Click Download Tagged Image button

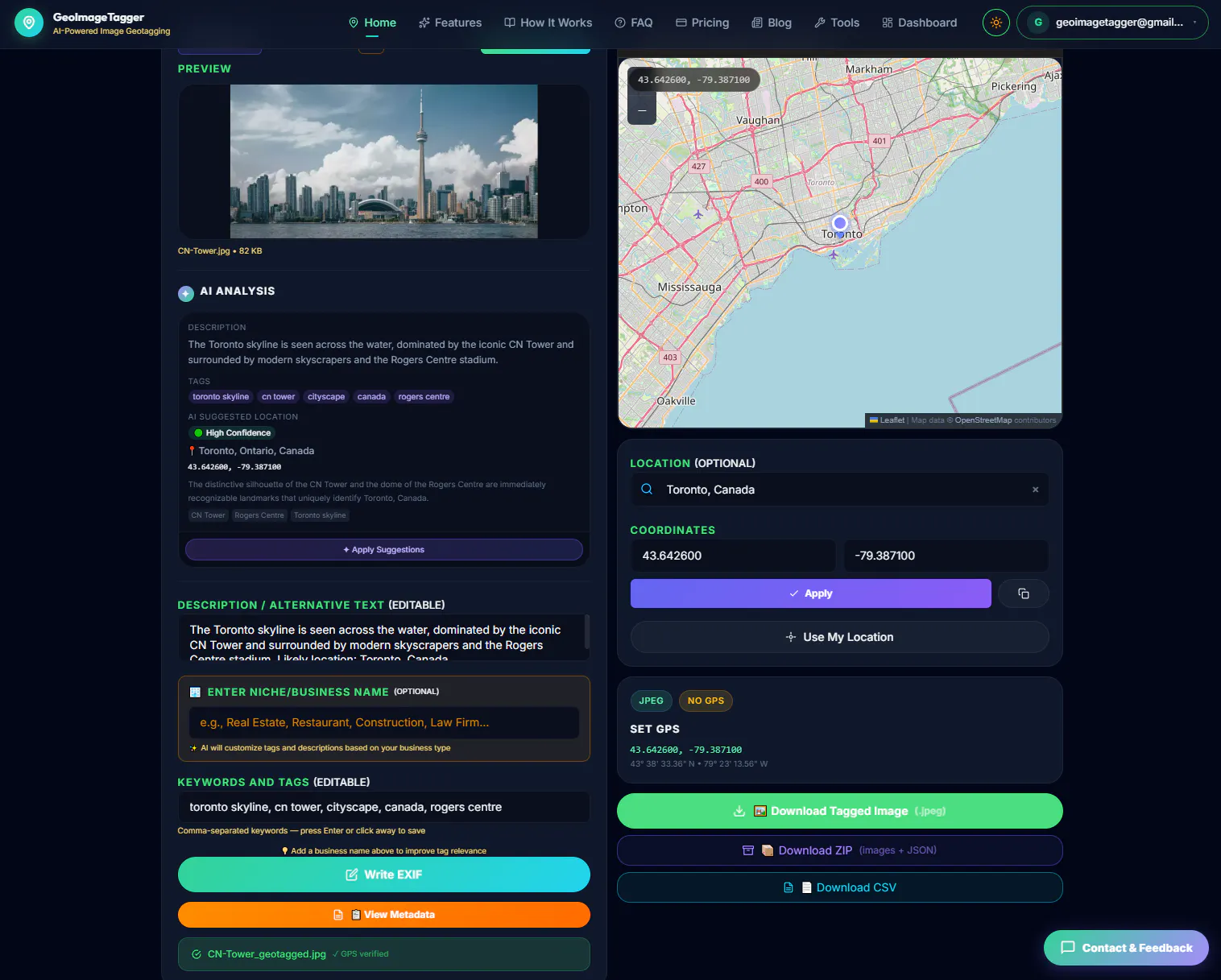click(839, 811)
